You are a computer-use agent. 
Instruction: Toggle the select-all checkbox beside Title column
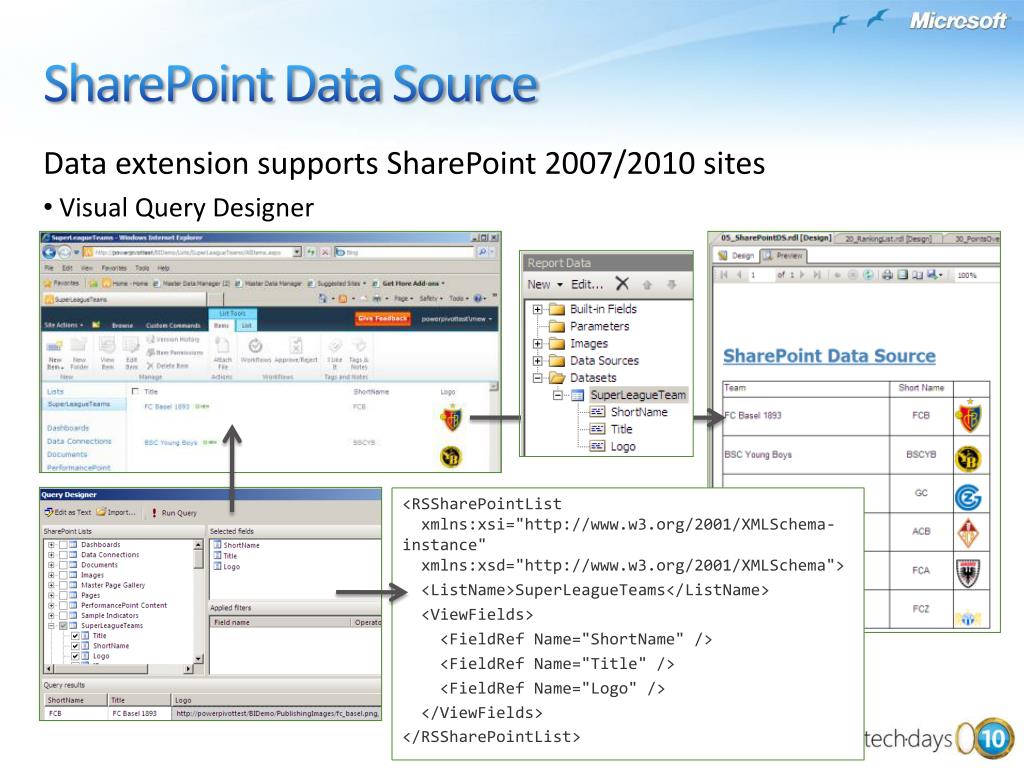click(135, 391)
